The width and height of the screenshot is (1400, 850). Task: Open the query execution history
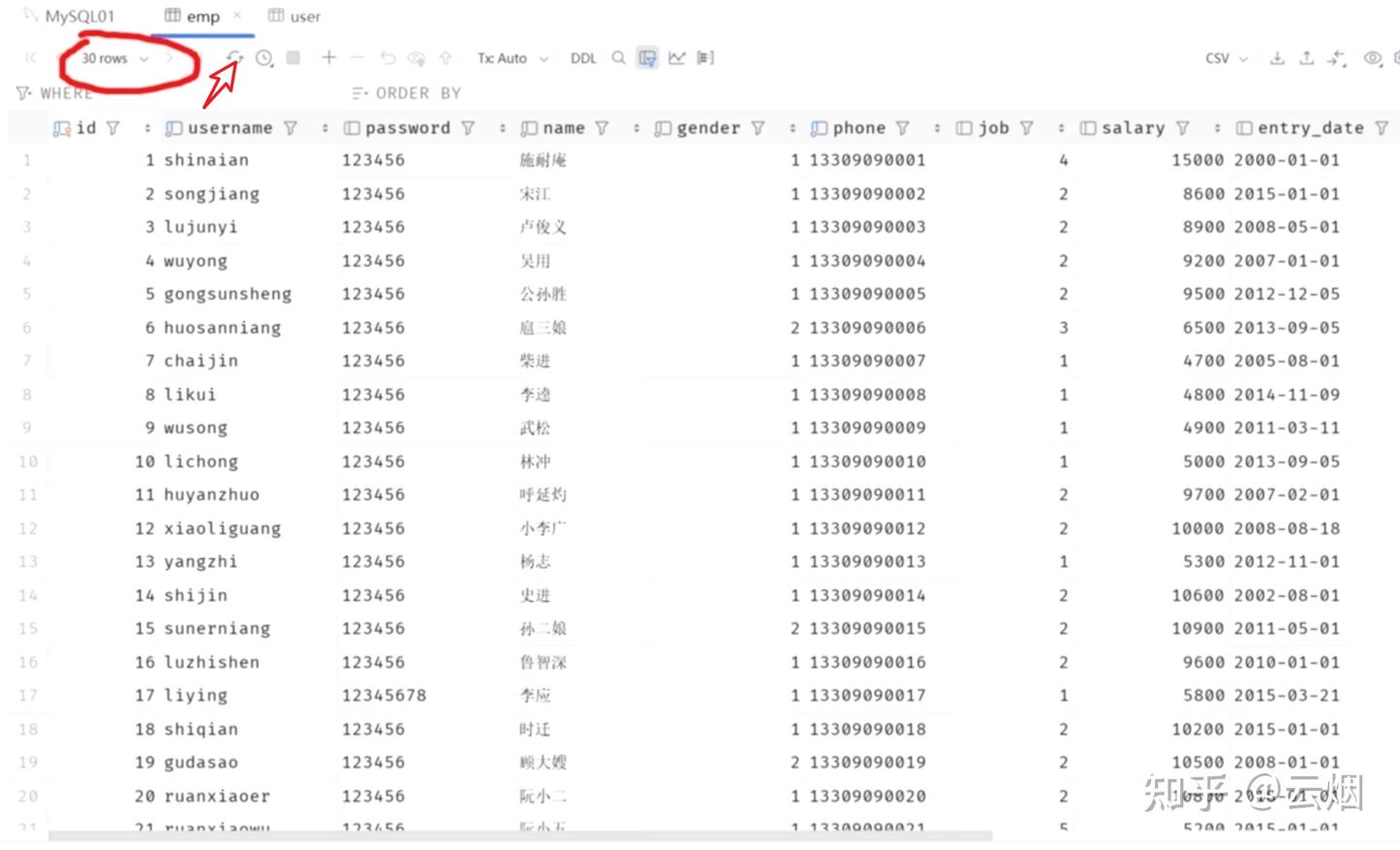(x=263, y=58)
